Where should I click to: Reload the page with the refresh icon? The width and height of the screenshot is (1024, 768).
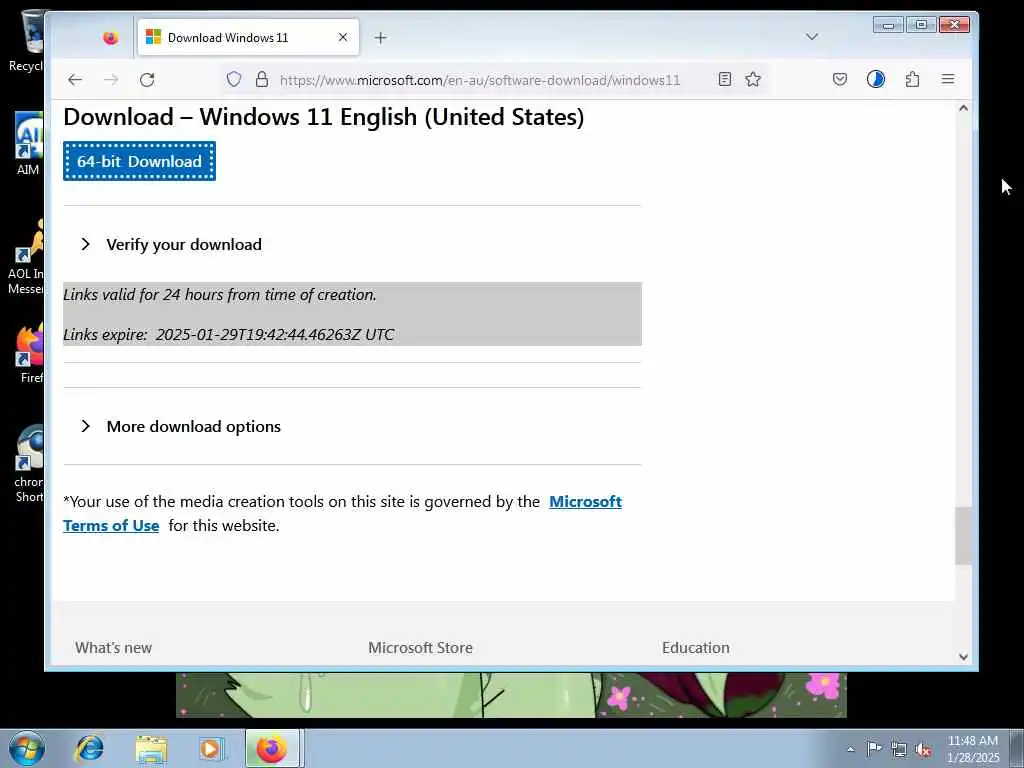pos(147,80)
